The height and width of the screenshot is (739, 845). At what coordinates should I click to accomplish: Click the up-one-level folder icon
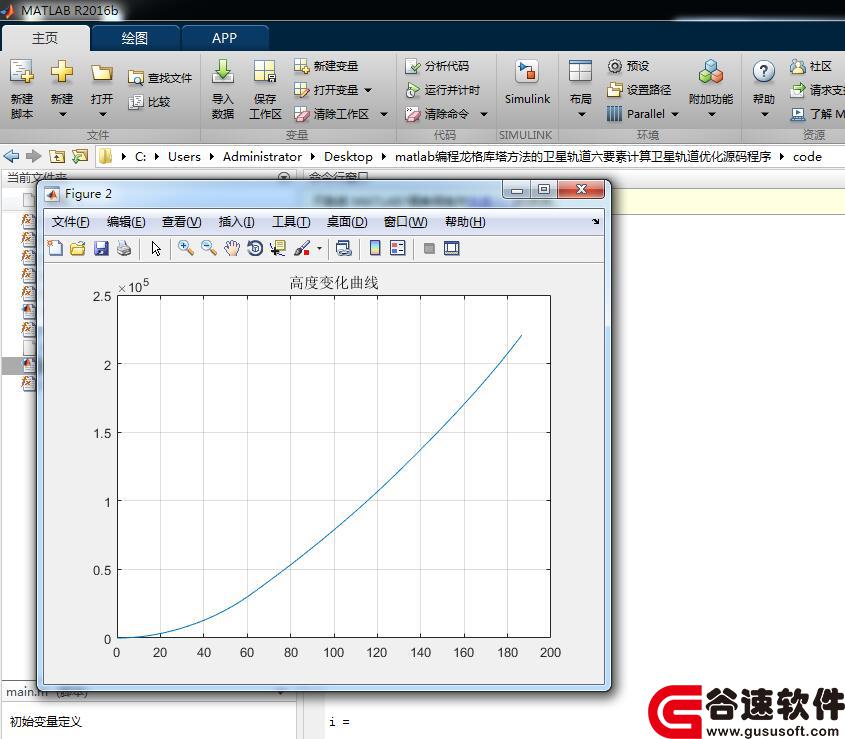coord(57,156)
